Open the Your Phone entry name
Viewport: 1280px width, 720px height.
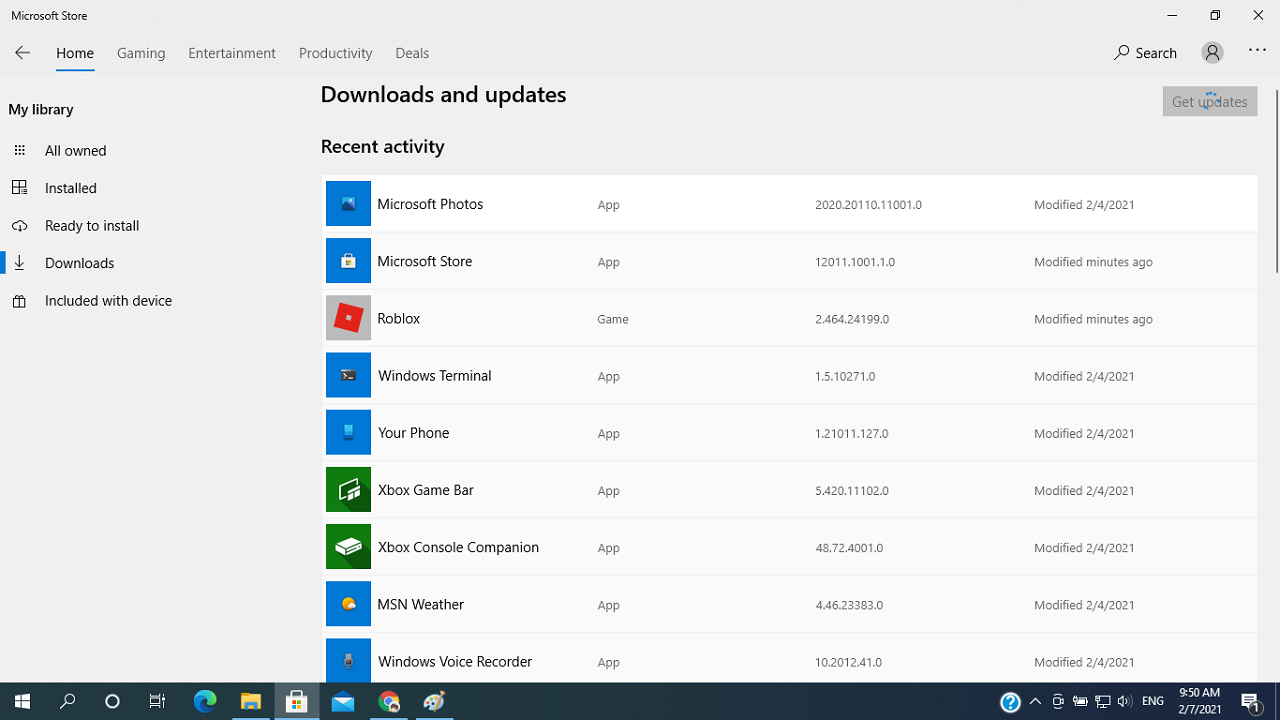tap(413, 433)
